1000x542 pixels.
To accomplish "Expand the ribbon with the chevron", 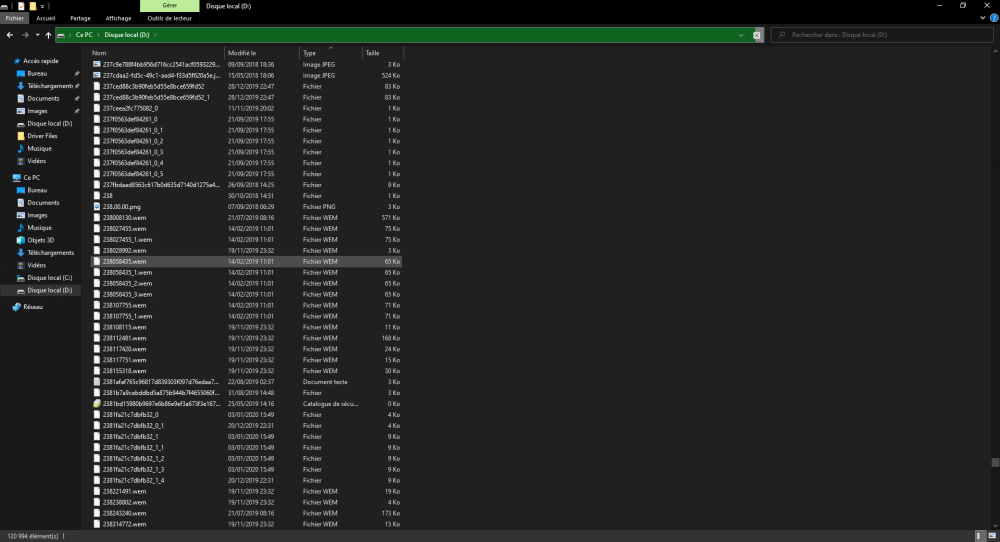I will click(x=982, y=18).
